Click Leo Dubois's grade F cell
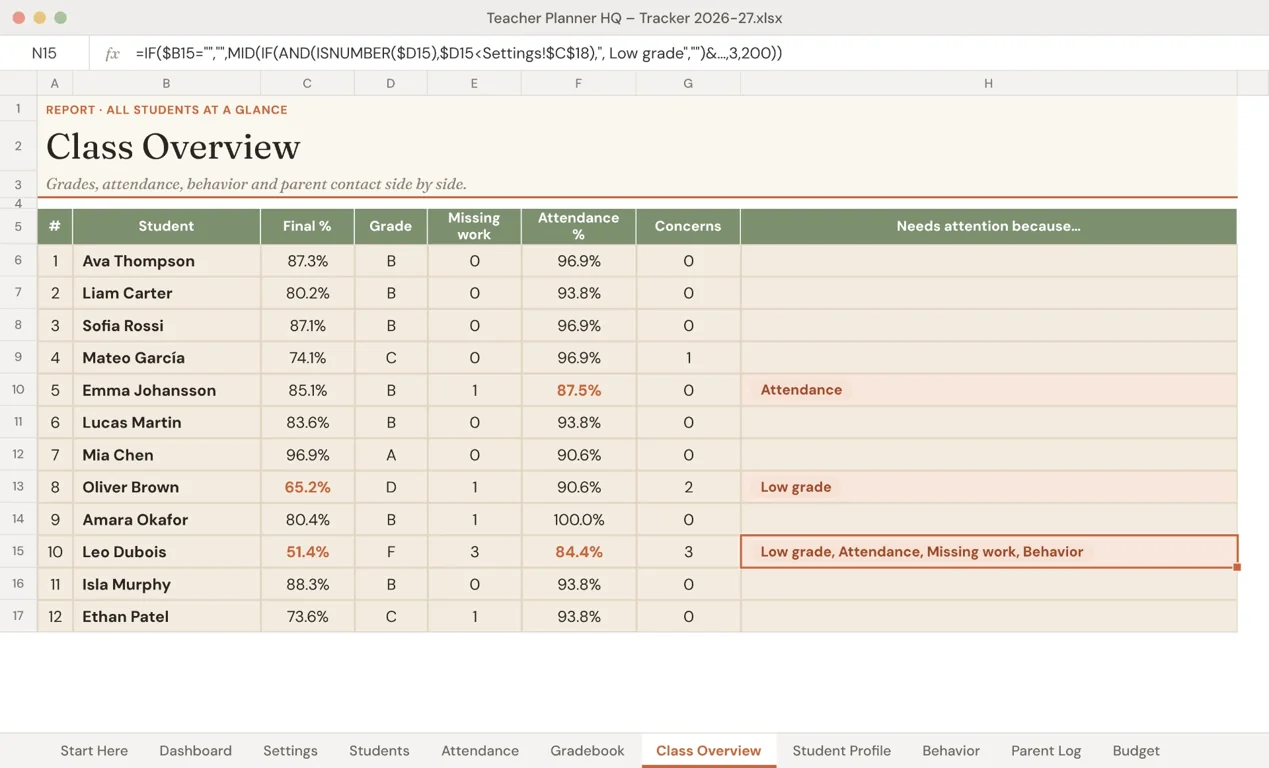The image size is (1269, 768). (390, 552)
